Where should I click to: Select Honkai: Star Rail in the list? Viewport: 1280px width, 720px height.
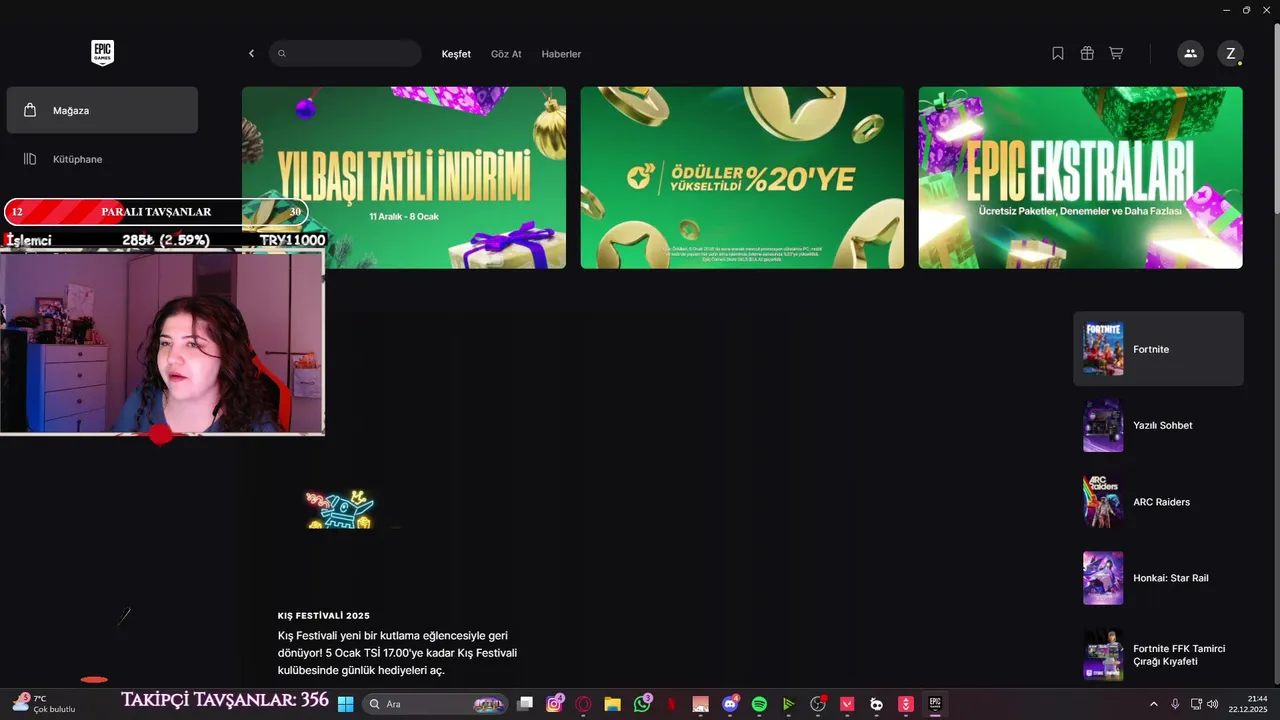1158,578
